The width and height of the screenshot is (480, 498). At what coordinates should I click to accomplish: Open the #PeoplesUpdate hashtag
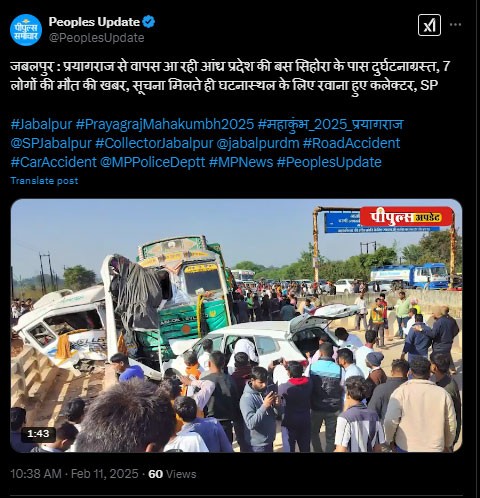329,162
